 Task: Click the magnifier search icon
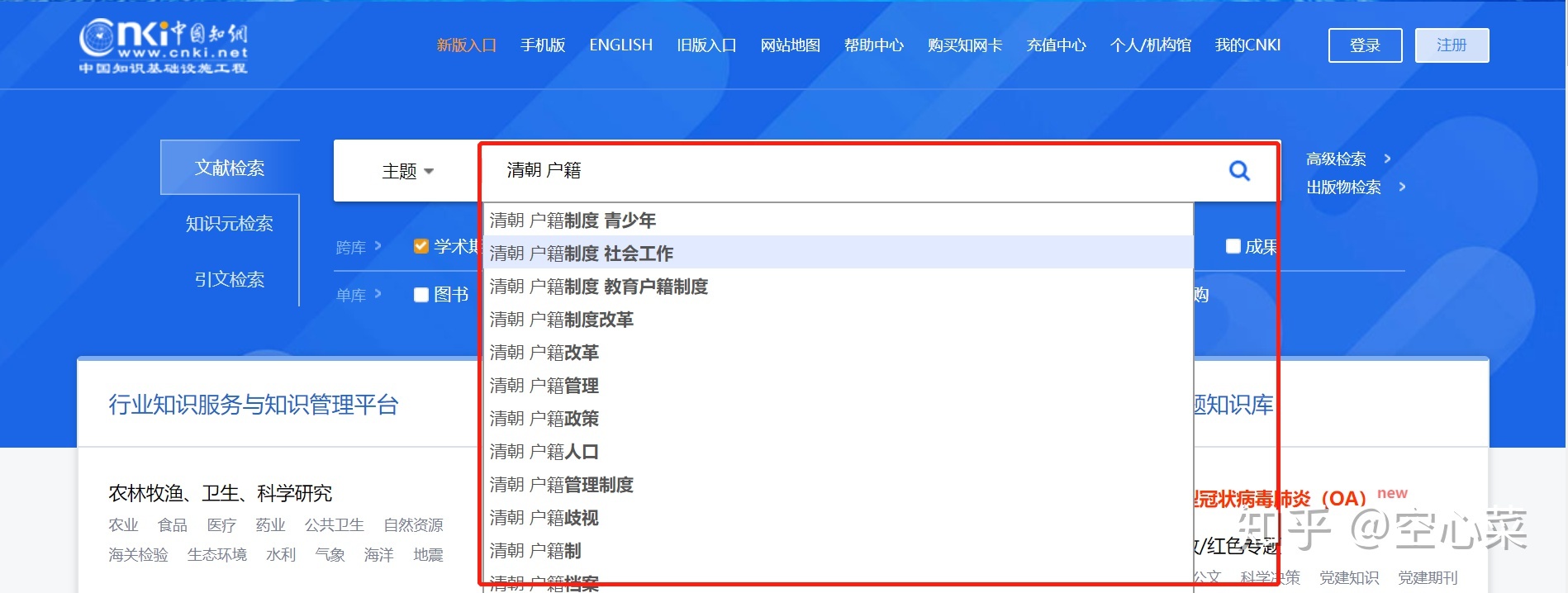(x=1239, y=171)
